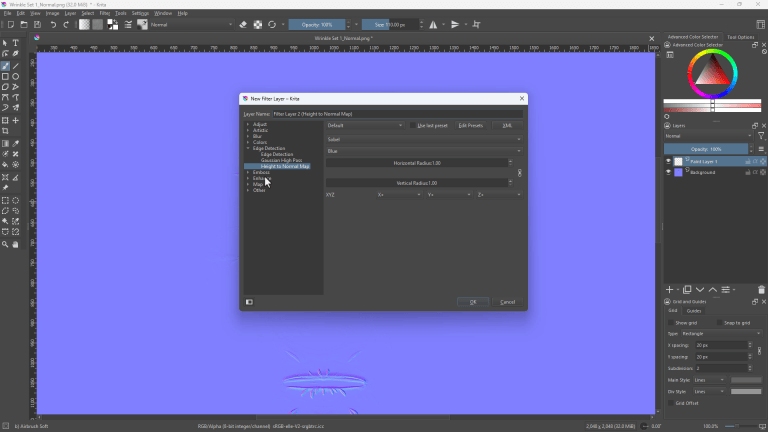
Task: Click the delete layer trash icon
Action: tap(761, 289)
